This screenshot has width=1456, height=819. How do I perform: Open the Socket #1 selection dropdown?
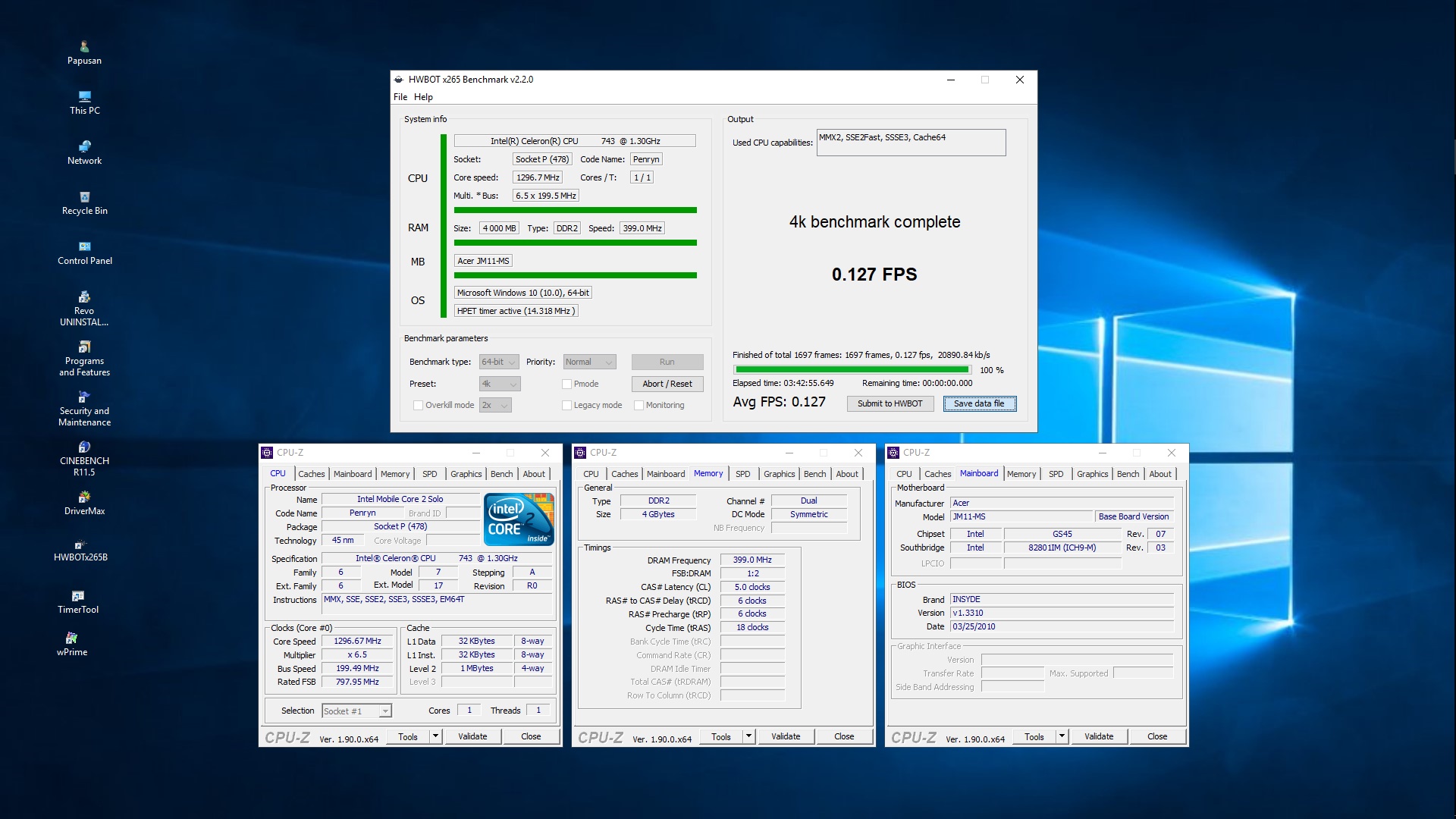point(356,711)
